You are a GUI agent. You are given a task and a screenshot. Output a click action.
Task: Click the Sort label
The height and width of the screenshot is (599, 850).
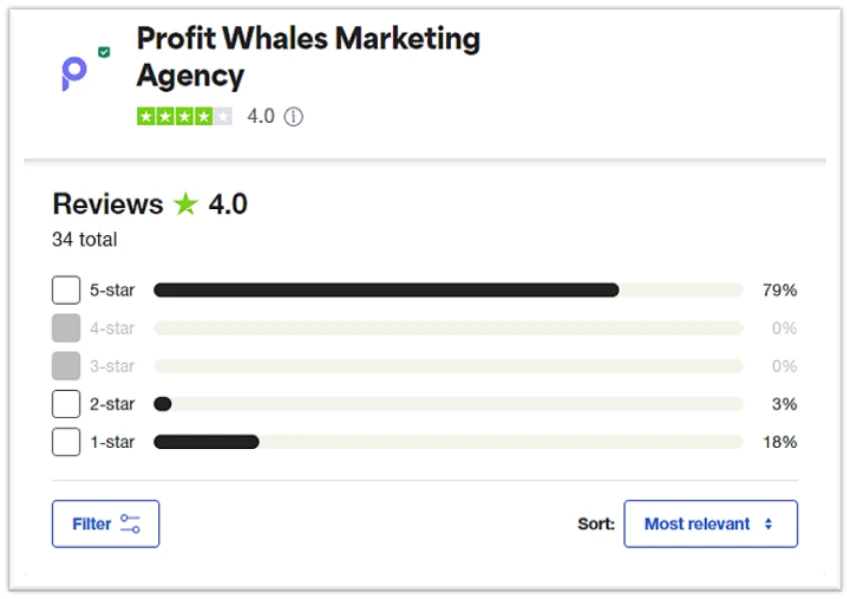596,523
